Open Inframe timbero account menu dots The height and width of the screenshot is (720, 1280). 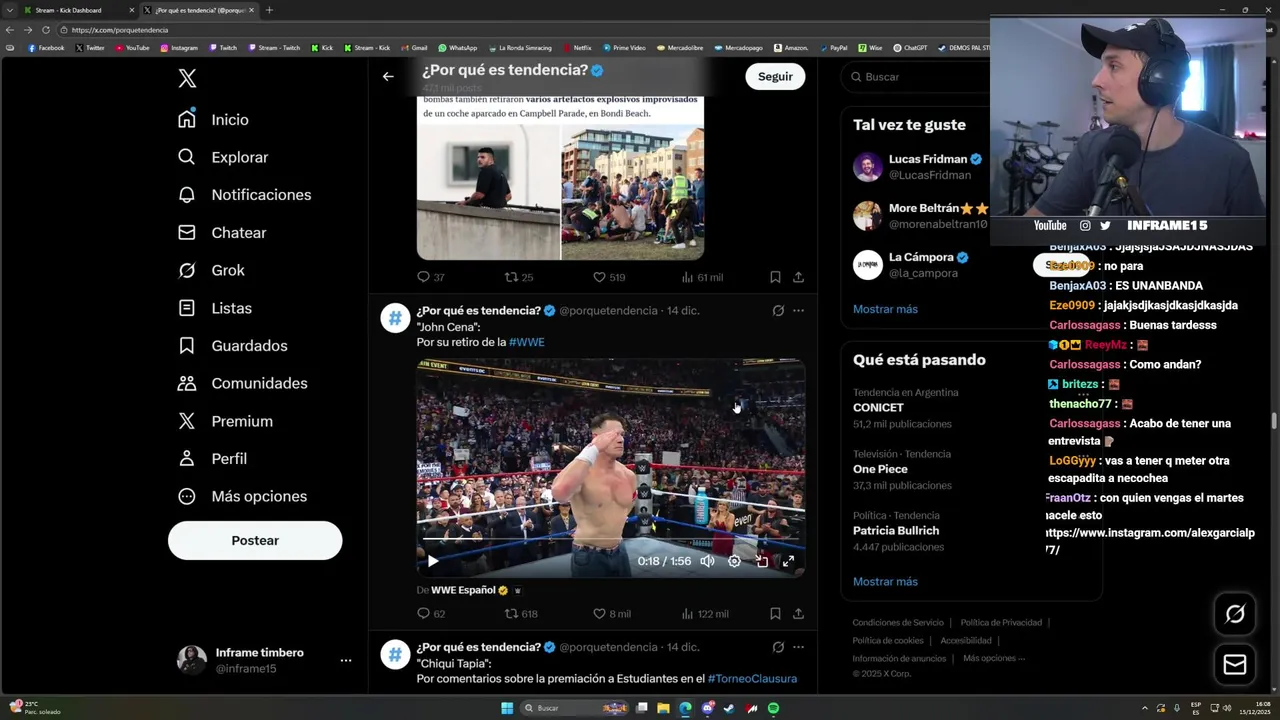pos(345,660)
